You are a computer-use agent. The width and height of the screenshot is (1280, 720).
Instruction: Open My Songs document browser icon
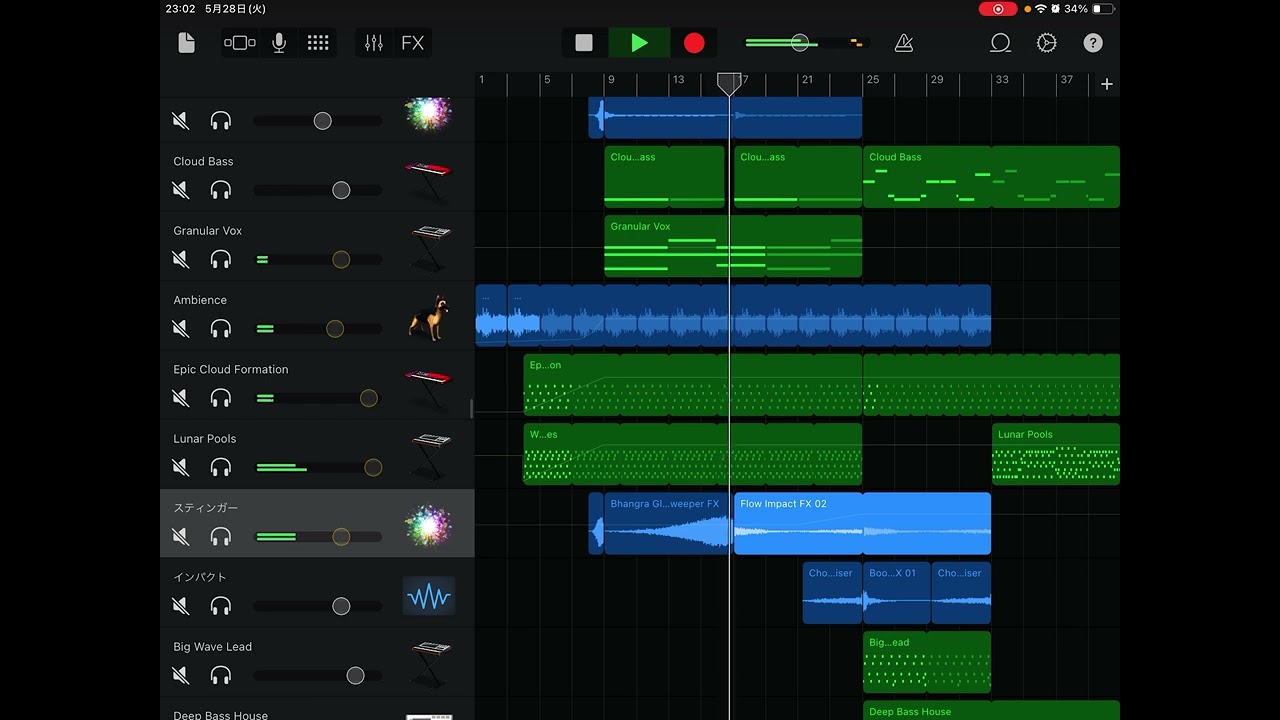click(186, 43)
